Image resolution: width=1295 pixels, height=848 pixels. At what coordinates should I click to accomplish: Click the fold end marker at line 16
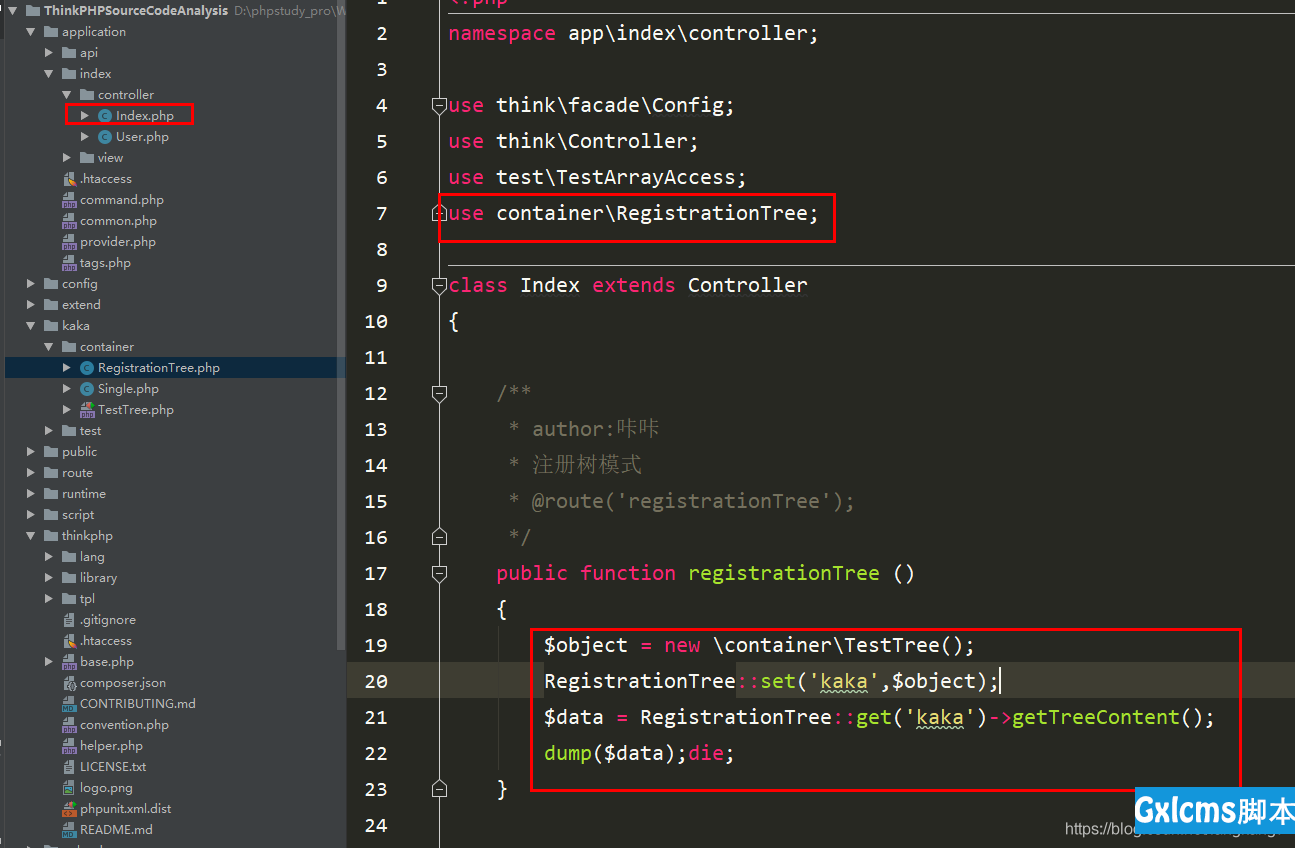coord(438,537)
